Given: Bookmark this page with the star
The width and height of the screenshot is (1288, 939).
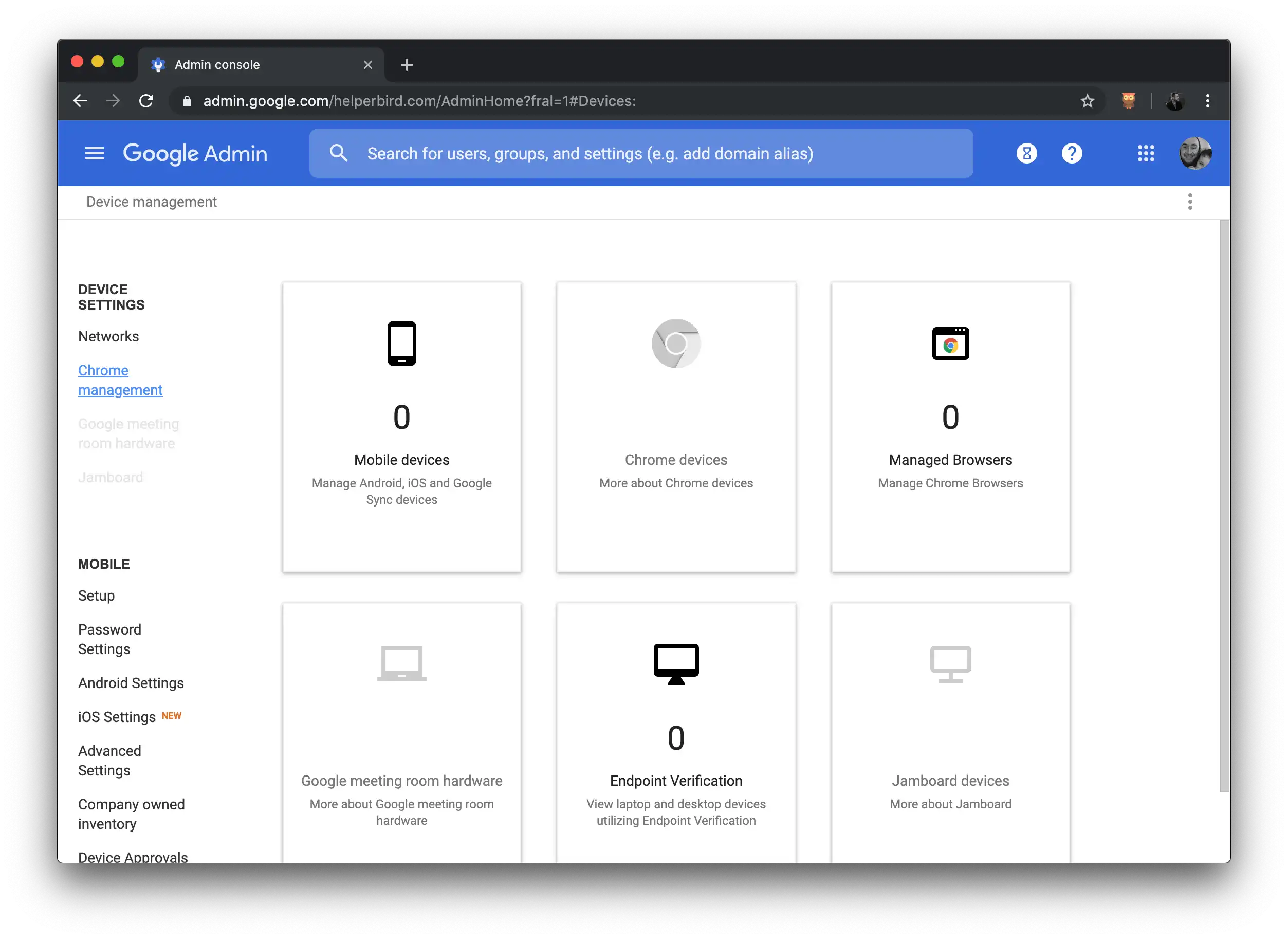Looking at the screenshot, I should click(x=1087, y=101).
